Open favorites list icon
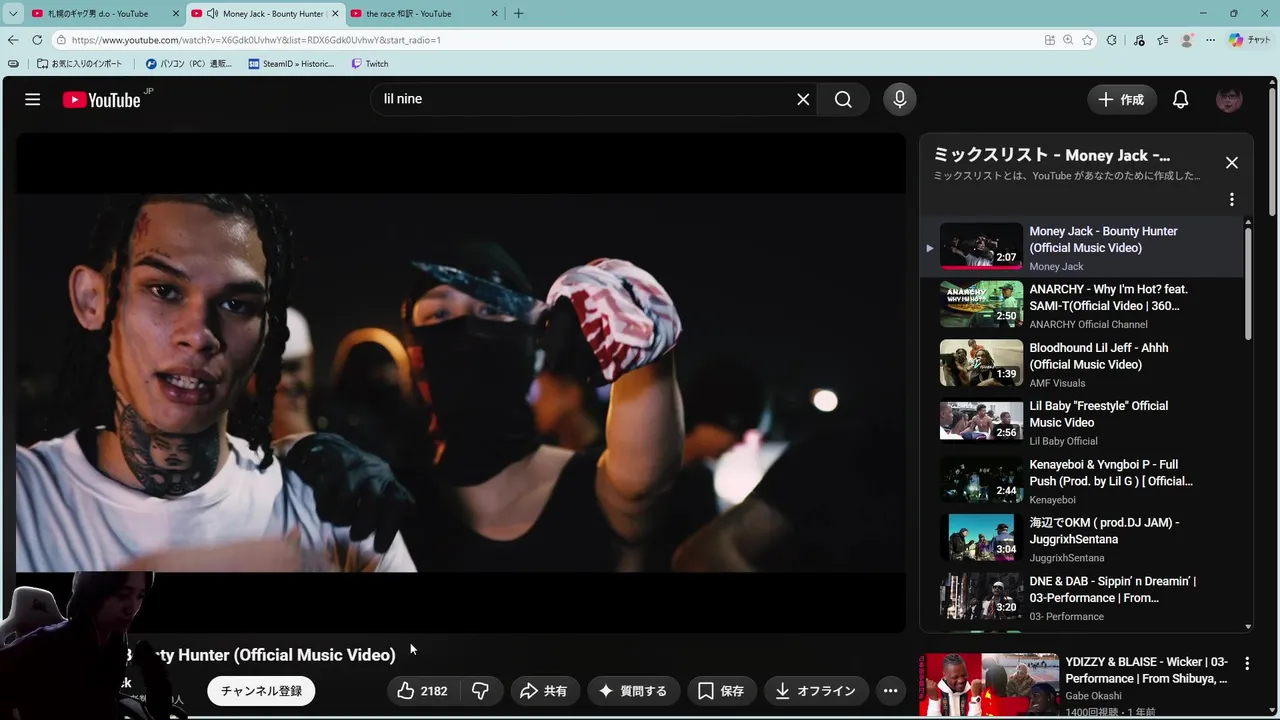 pos(1163,40)
